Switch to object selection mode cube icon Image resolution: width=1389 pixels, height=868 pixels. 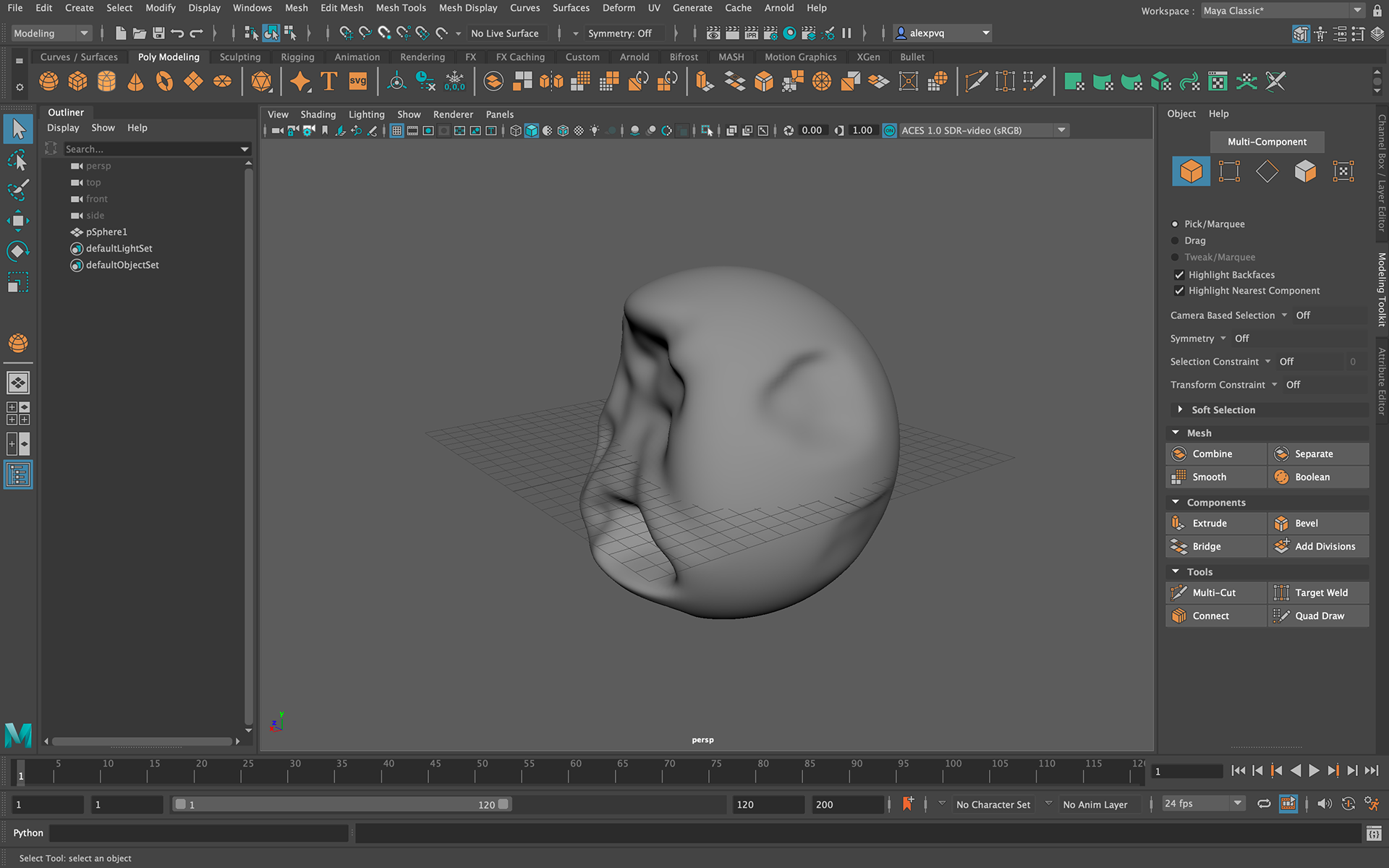click(x=1191, y=171)
